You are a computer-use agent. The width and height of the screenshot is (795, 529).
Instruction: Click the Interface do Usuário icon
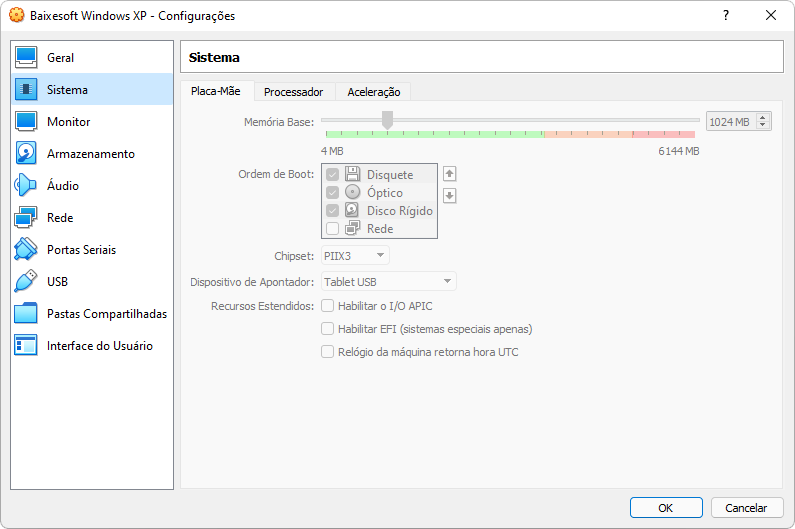[x=25, y=345]
